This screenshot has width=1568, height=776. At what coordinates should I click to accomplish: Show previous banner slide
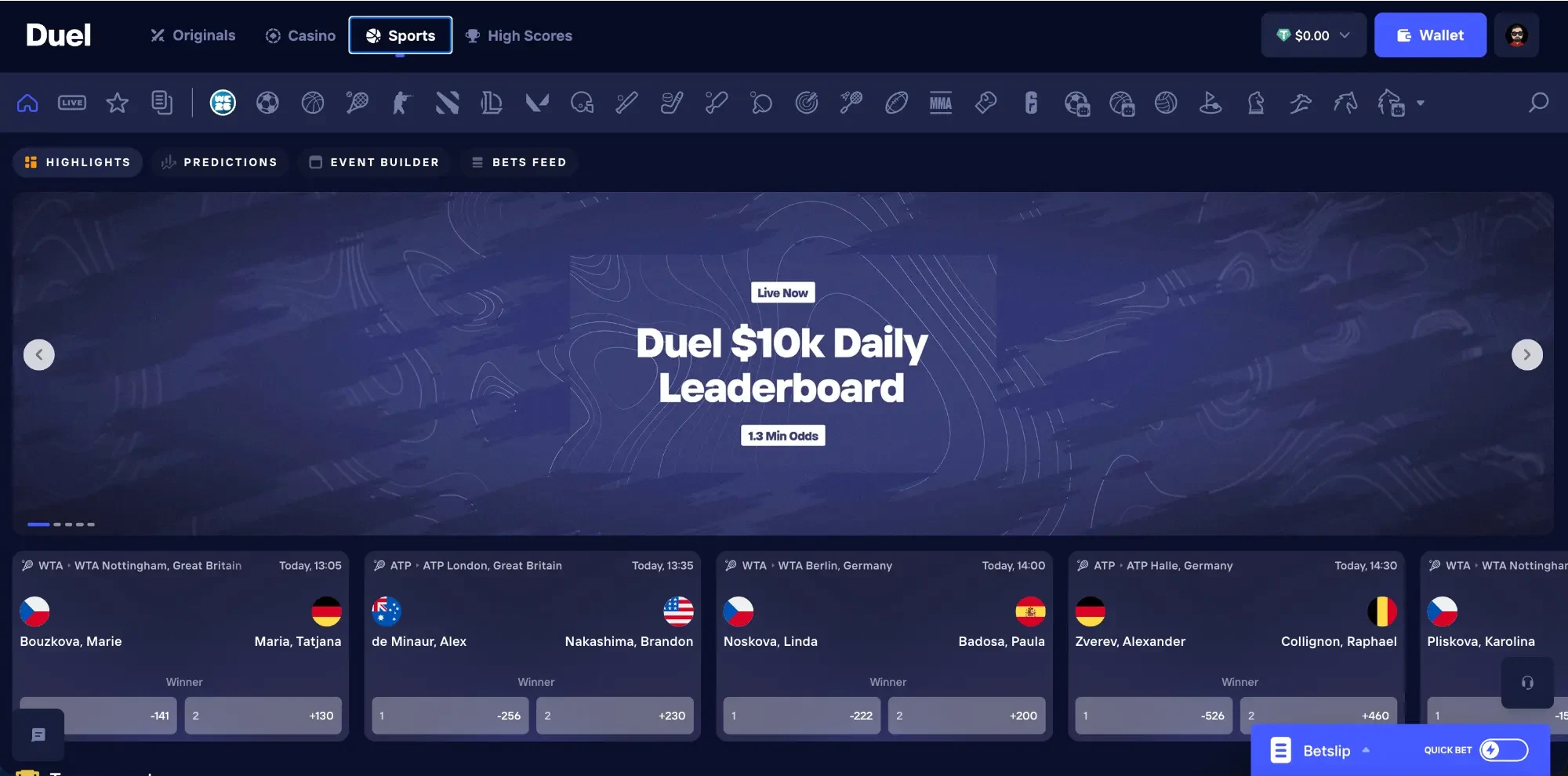pos(39,354)
